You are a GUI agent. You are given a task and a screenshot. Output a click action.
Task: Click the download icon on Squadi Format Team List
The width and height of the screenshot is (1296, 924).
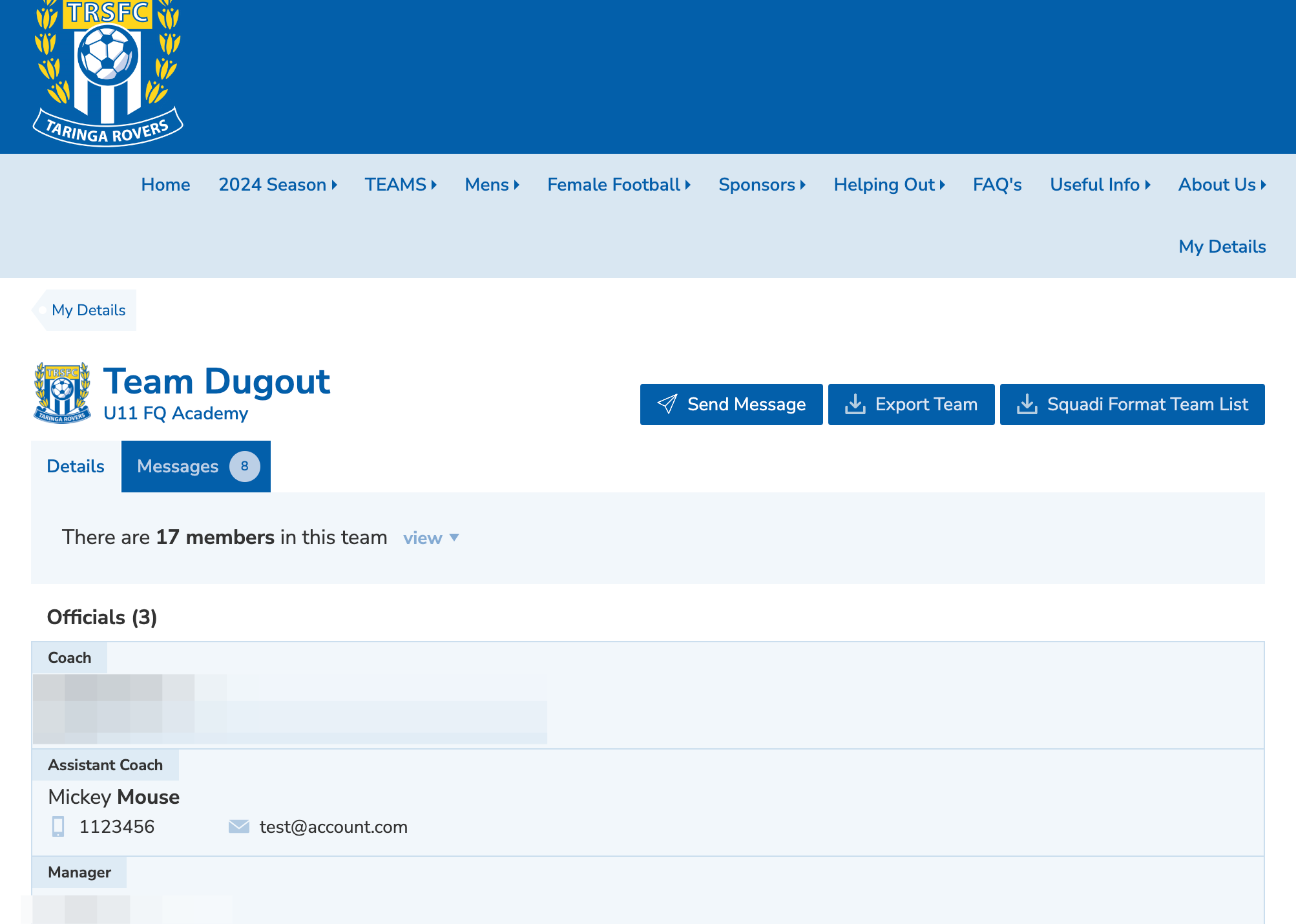tap(1027, 404)
